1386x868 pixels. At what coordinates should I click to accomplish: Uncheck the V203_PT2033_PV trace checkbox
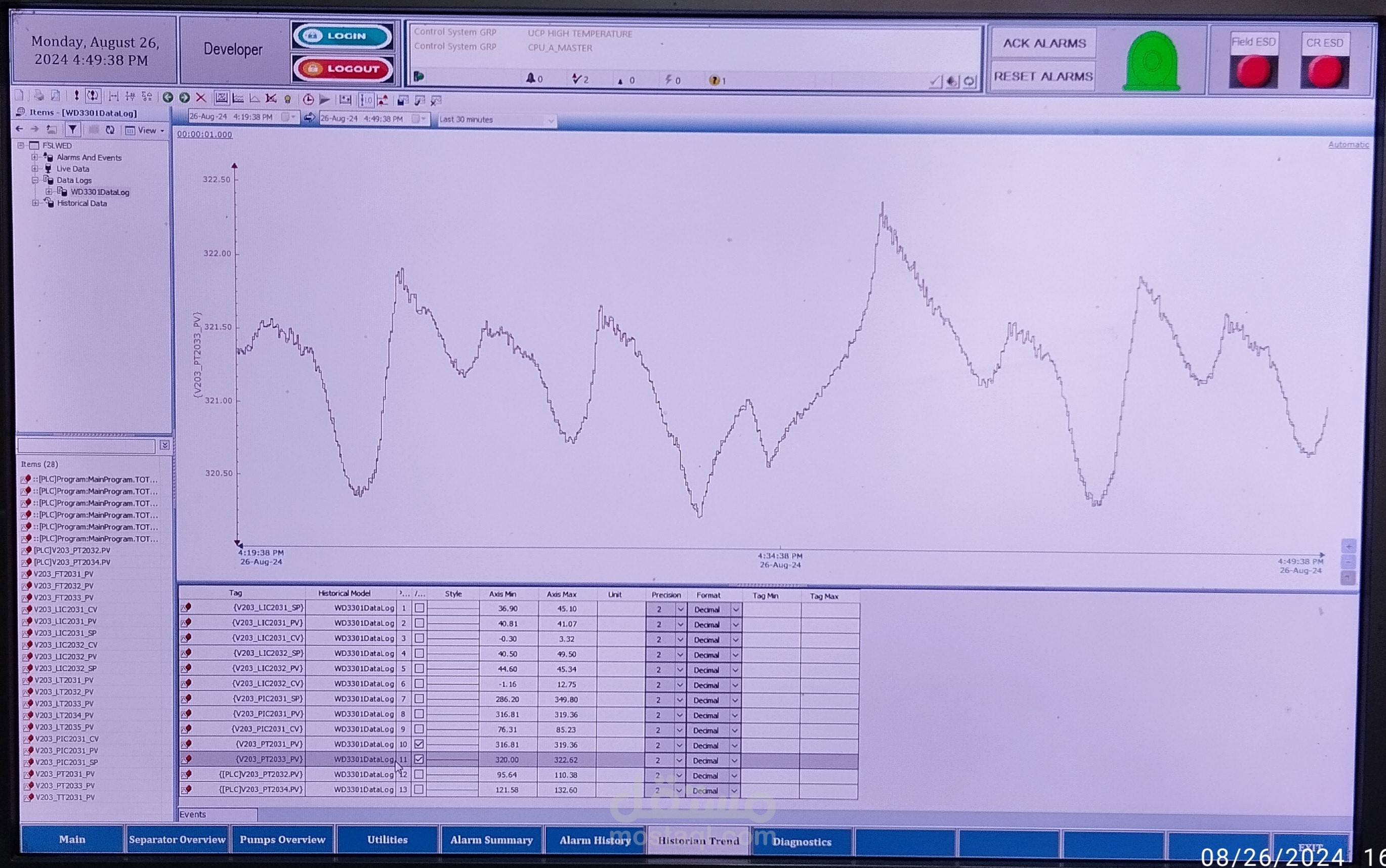(419, 759)
